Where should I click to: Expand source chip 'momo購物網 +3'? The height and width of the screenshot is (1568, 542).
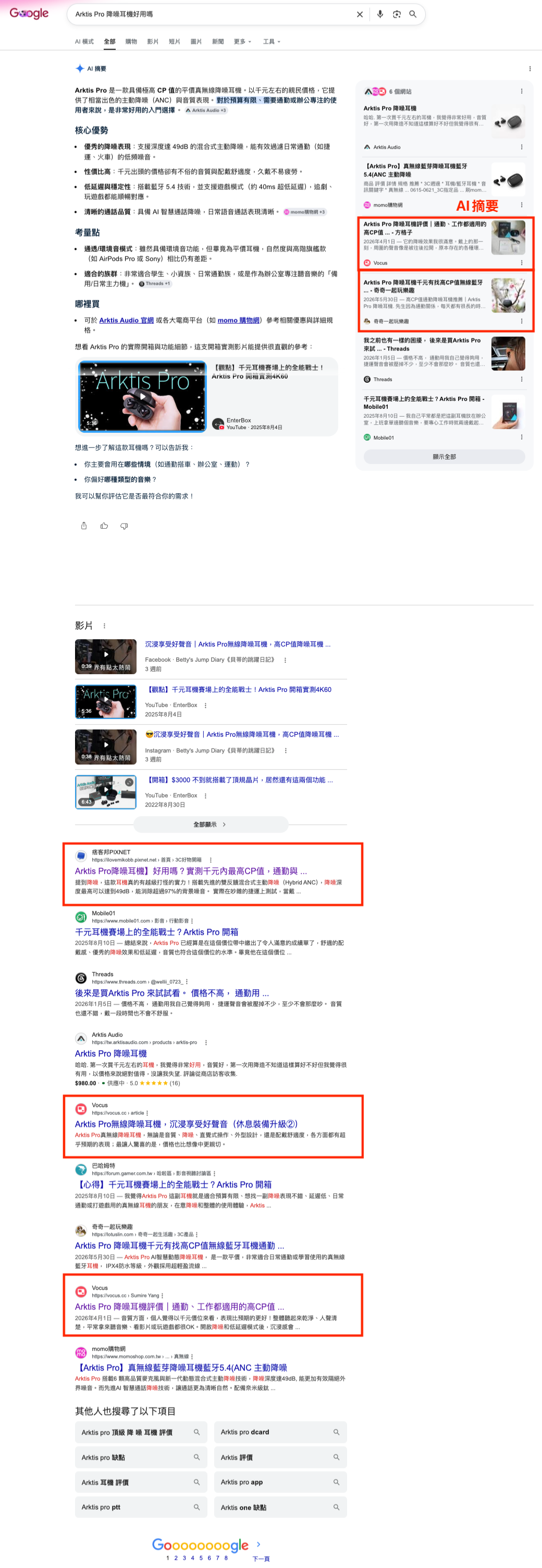[x=304, y=212]
